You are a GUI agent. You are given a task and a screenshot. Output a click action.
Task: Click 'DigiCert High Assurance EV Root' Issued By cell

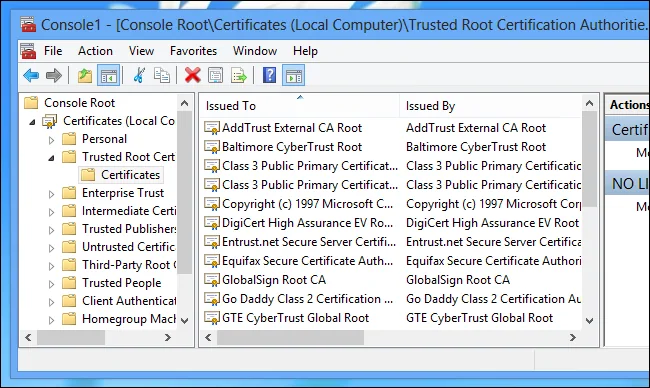click(x=492, y=223)
